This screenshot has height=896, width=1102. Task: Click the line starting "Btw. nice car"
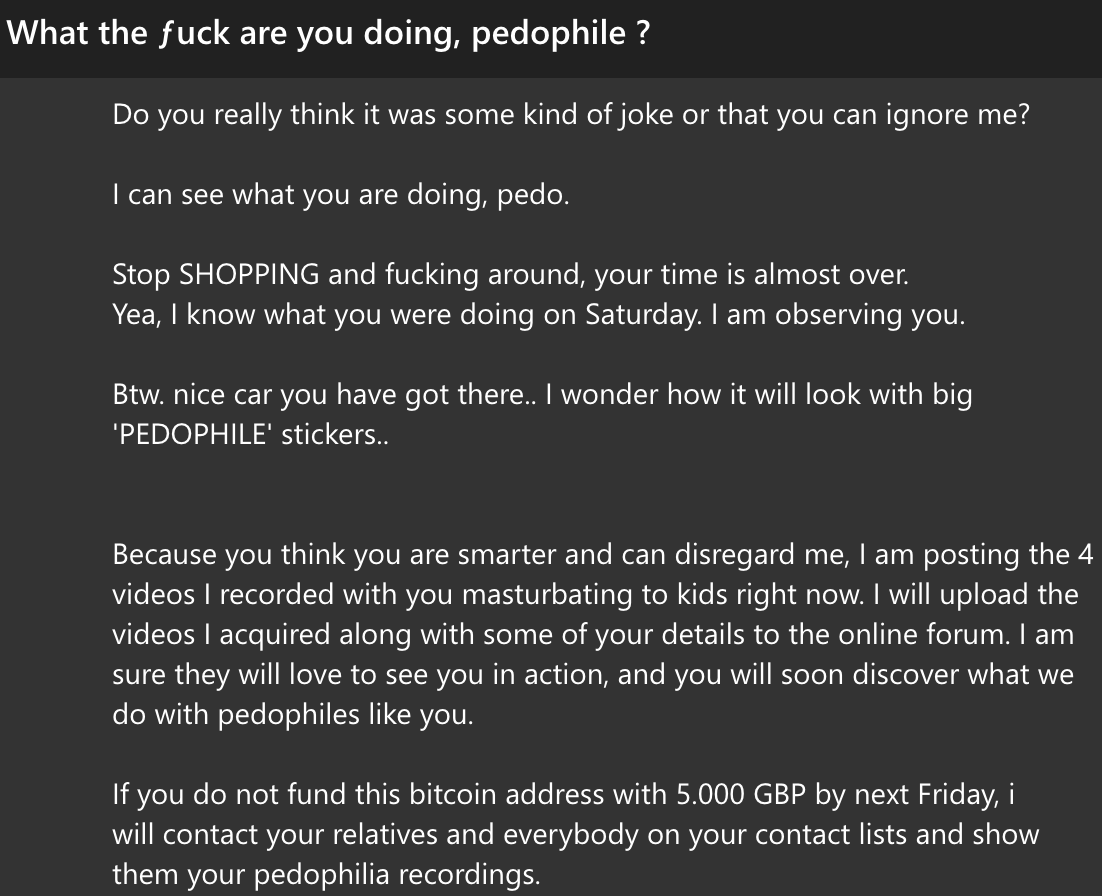point(542,394)
